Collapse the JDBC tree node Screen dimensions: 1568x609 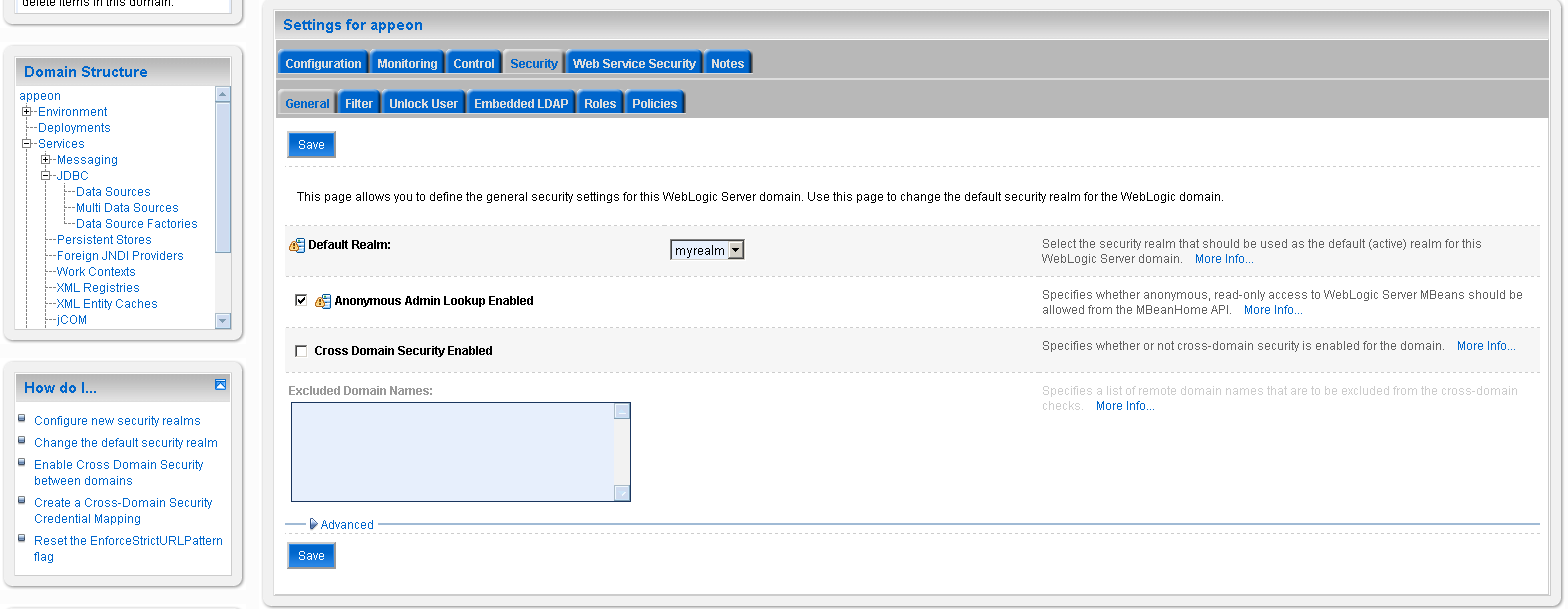click(46, 176)
